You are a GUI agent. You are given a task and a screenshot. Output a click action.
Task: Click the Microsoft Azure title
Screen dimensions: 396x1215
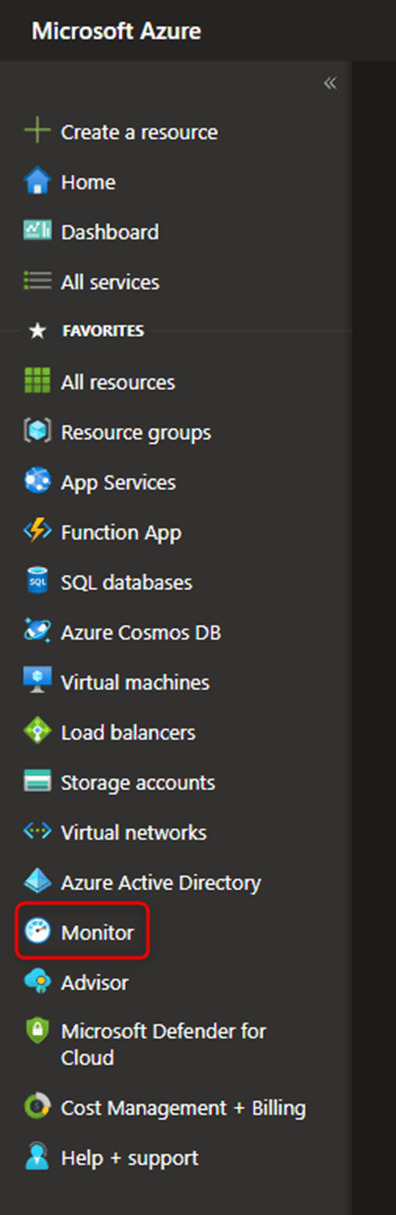116,31
